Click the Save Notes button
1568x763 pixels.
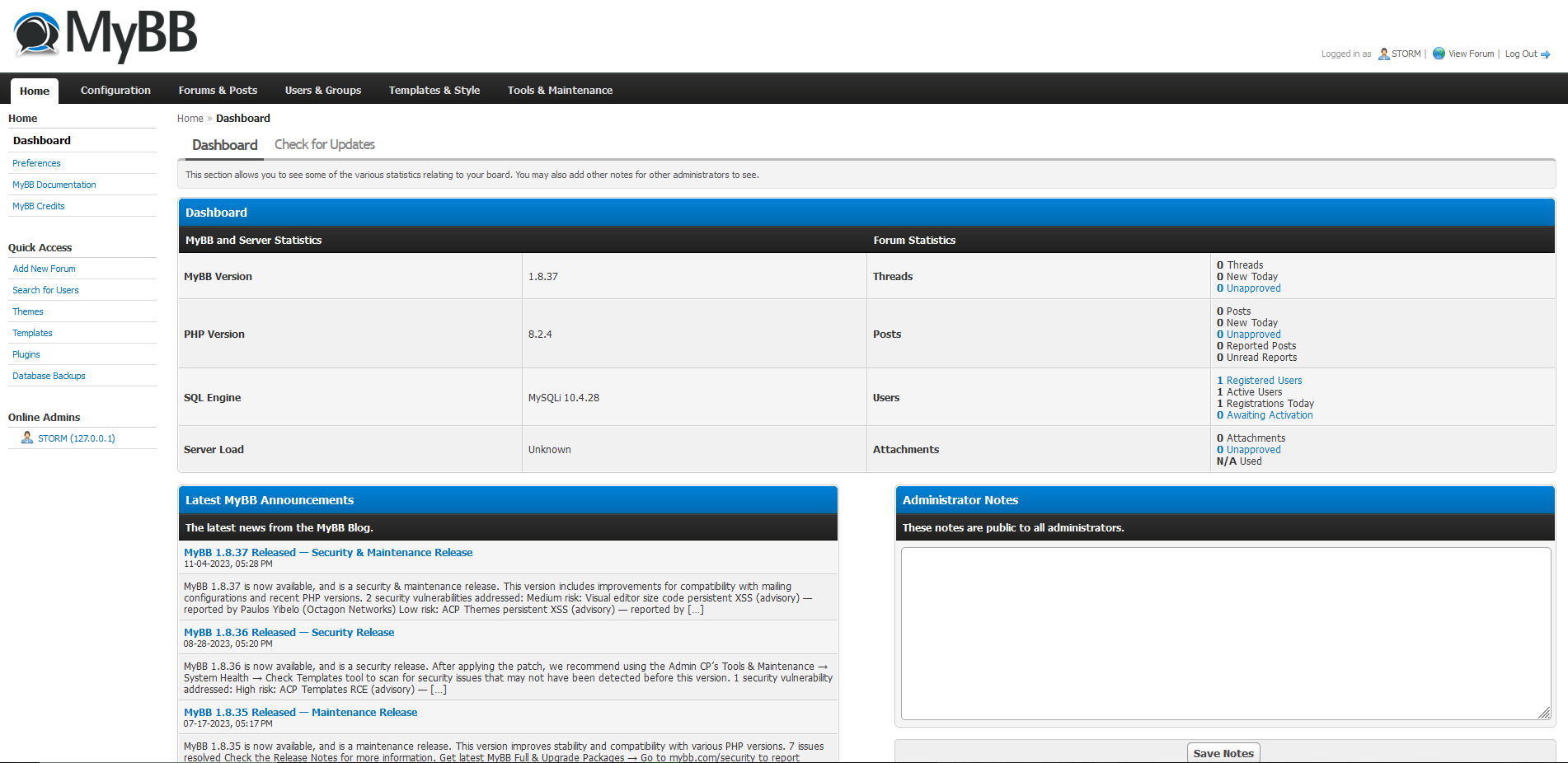1223,753
